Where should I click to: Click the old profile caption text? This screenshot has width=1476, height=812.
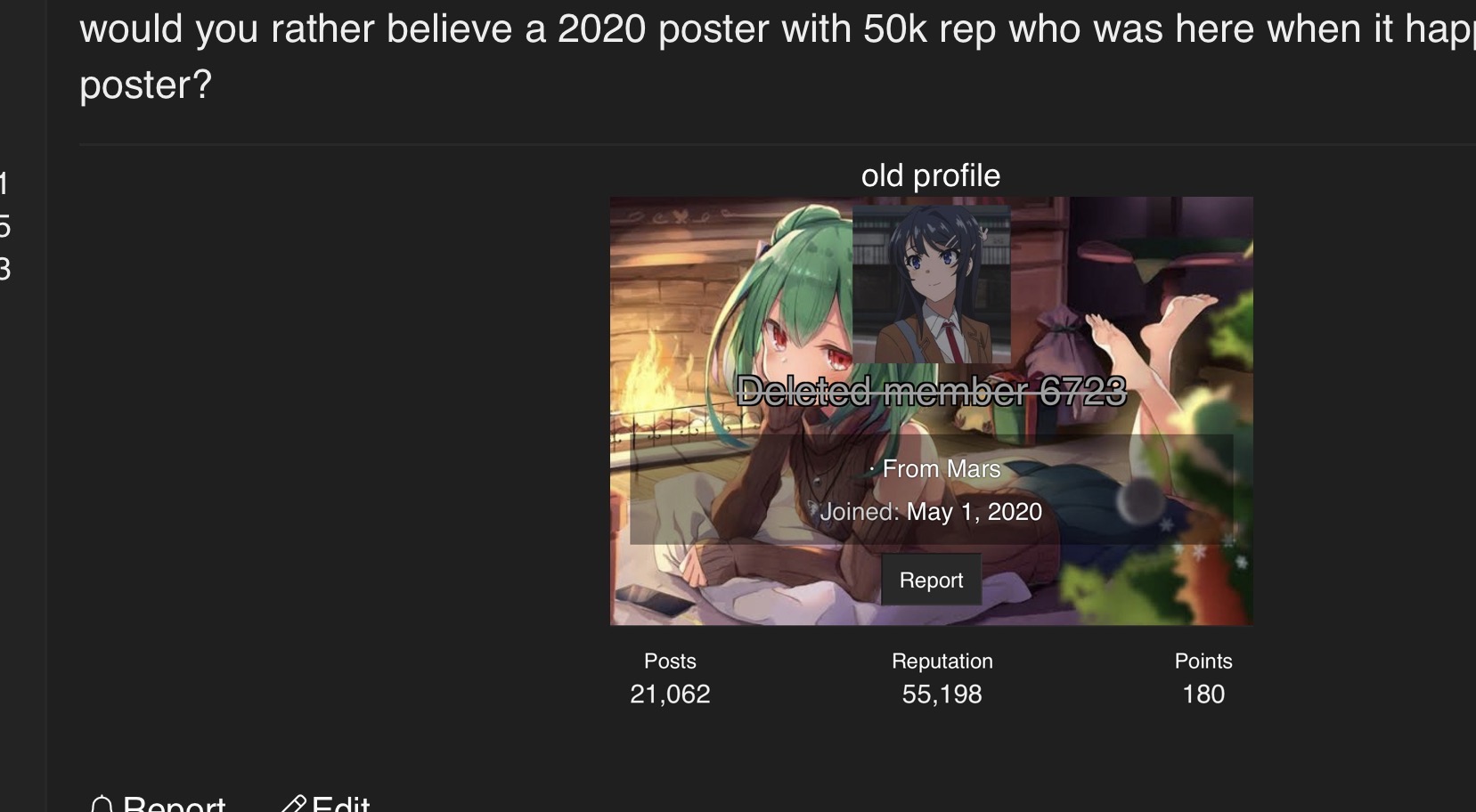pyautogui.click(x=931, y=175)
